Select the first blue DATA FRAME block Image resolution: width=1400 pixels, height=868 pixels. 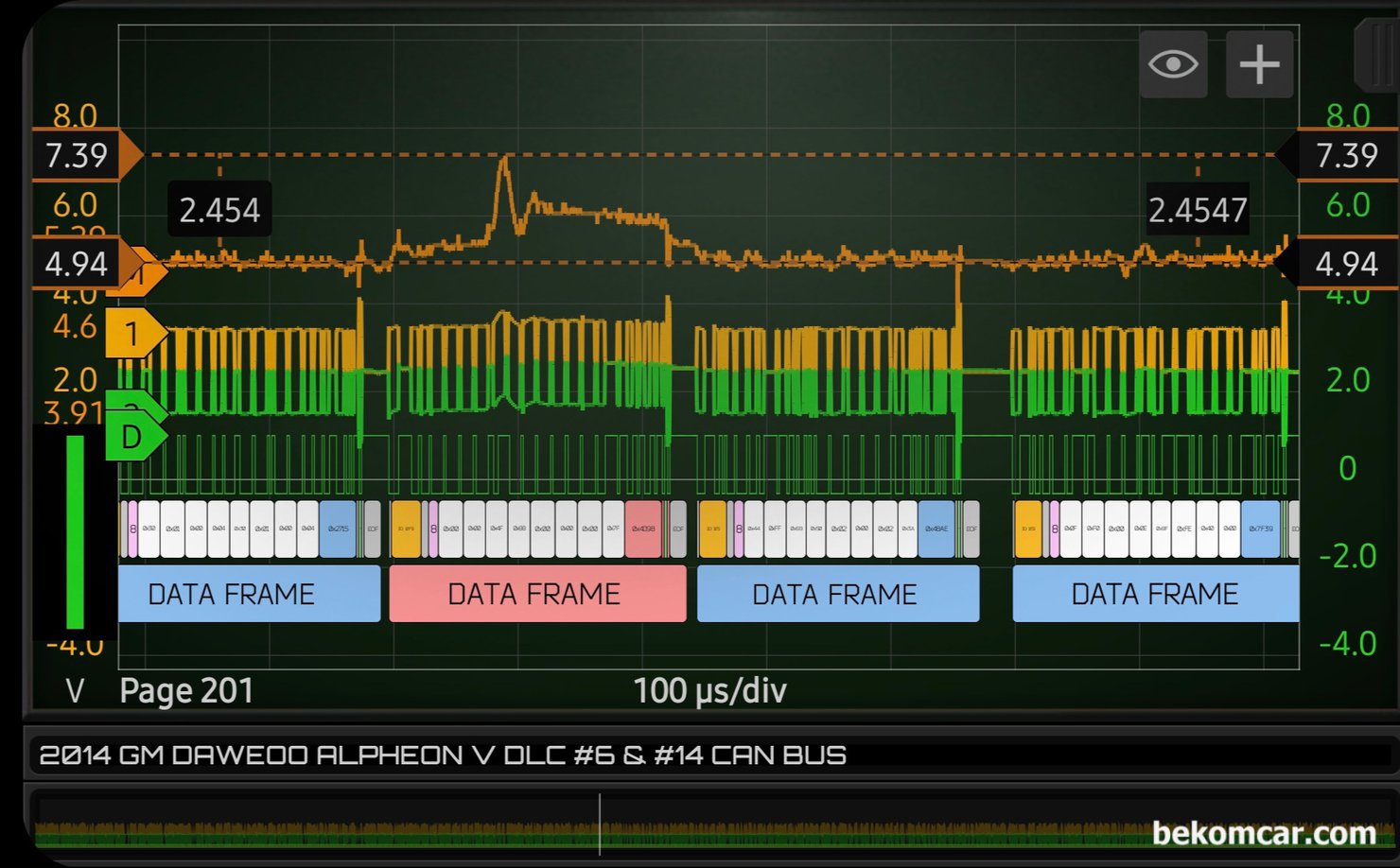click(x=249, y=594)
